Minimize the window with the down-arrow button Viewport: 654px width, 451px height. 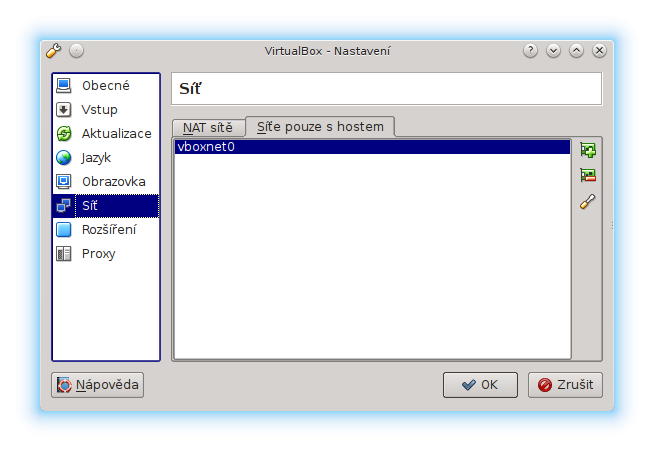coord(553,51)
